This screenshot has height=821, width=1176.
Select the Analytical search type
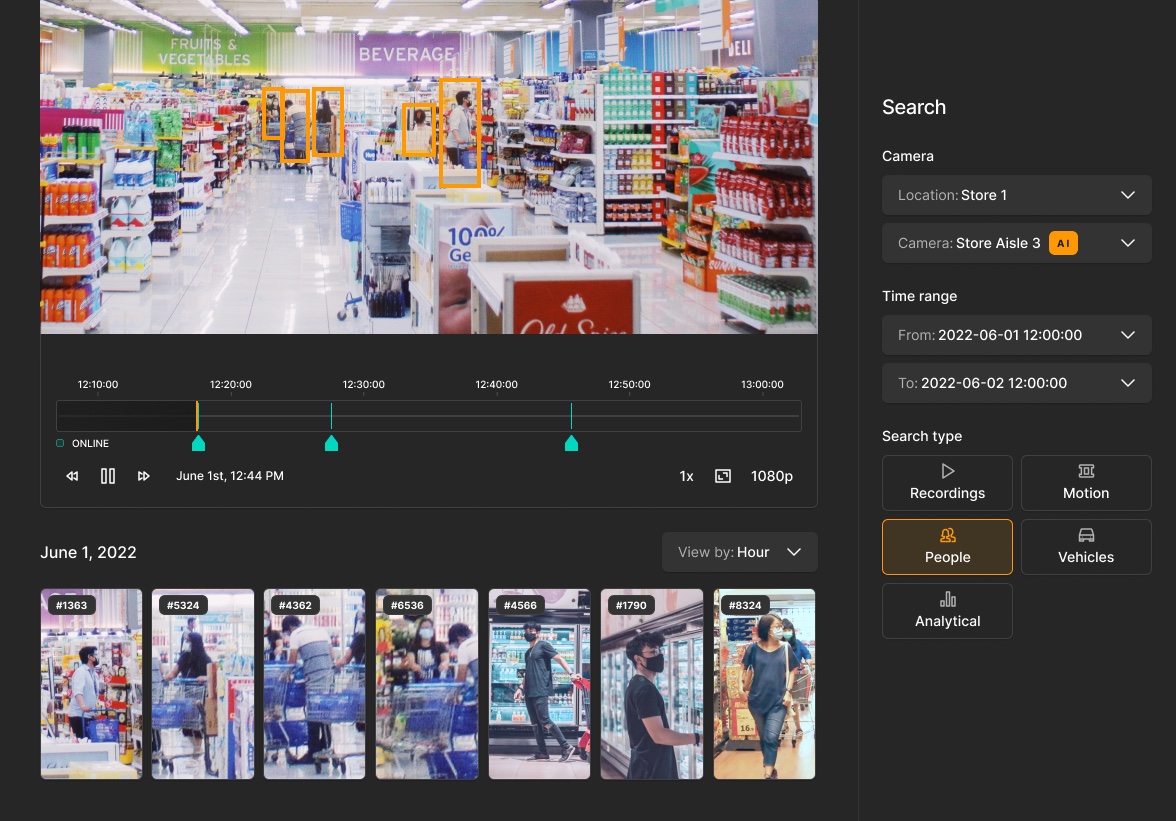(x=947, y=611)
